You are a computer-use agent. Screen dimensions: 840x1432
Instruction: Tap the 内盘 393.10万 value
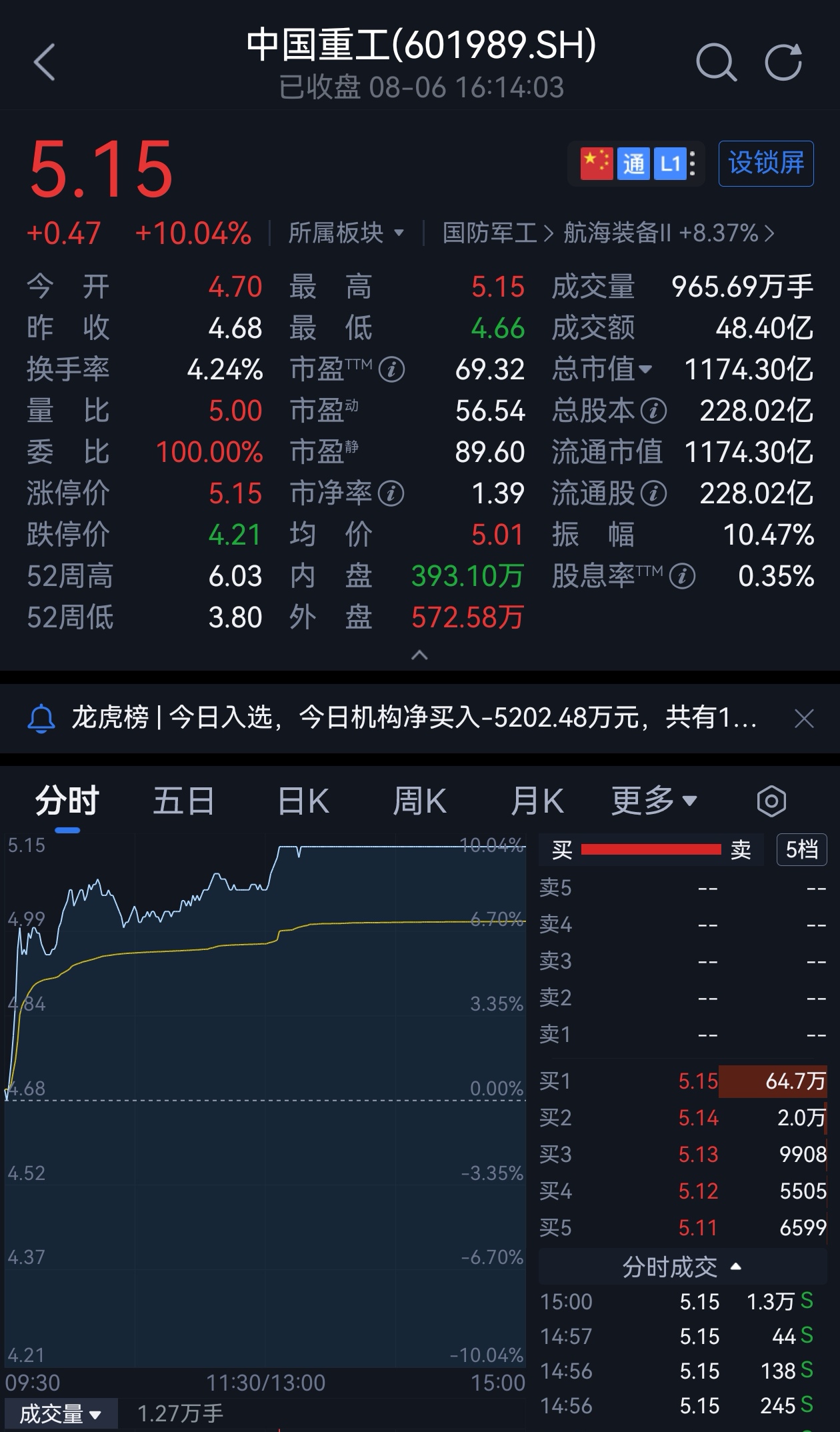(467, 576)
